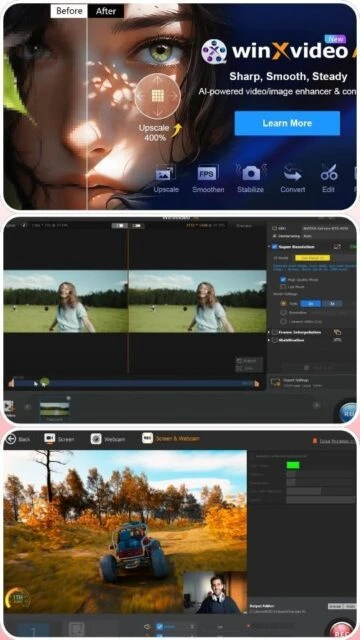360x640 pixels.
Task: Enable High Quality Mode checkbox
Action: click(x=283, y=280)
